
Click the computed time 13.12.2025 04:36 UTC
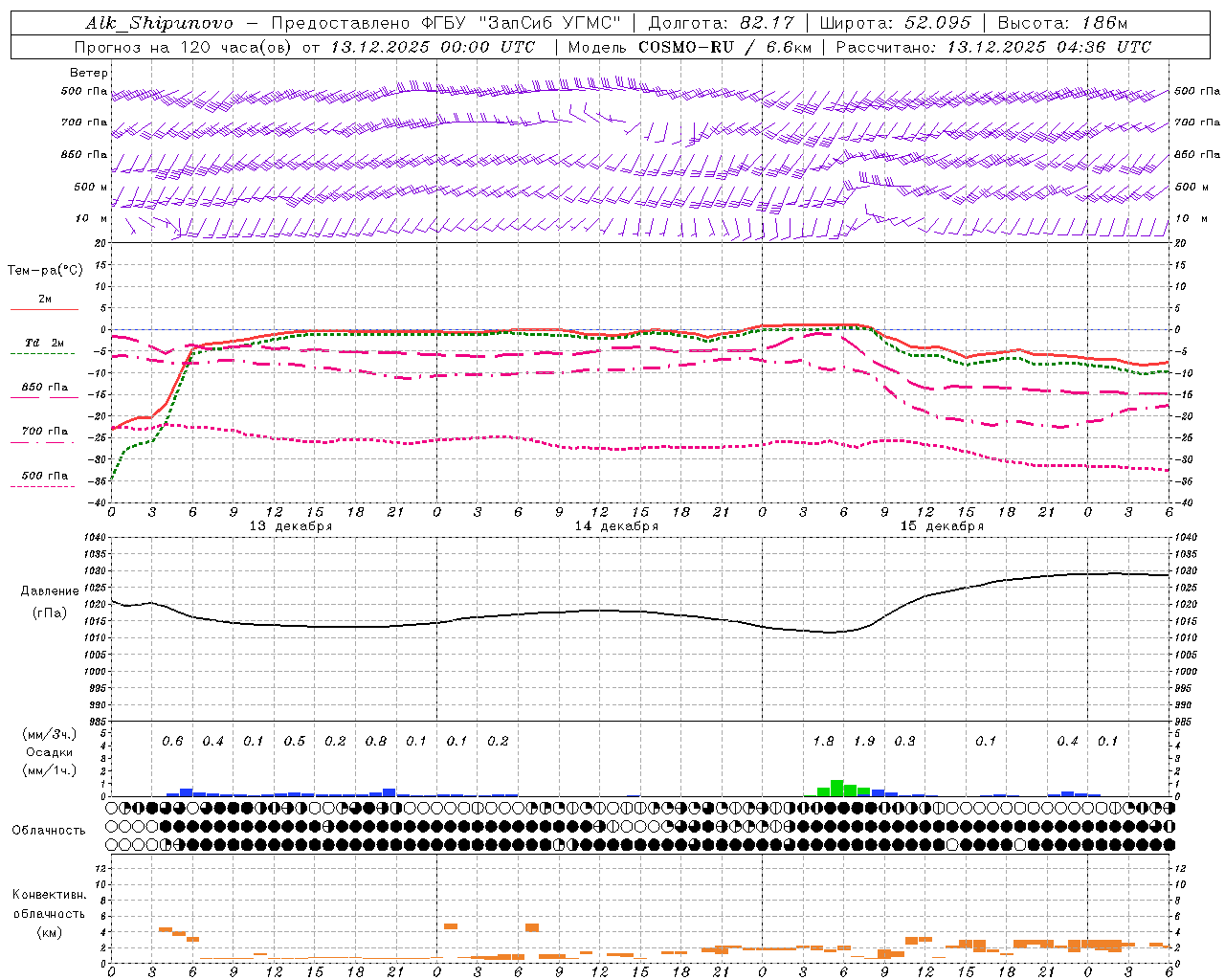(1049, 47)
